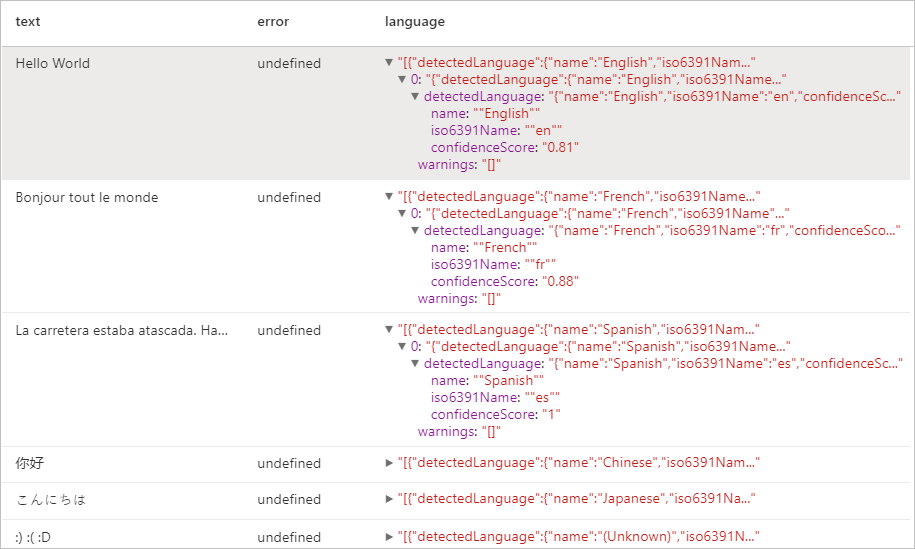Click the English confidenceScore 0.81 value
Screen dimensions: 915x549
pos(560,147)
